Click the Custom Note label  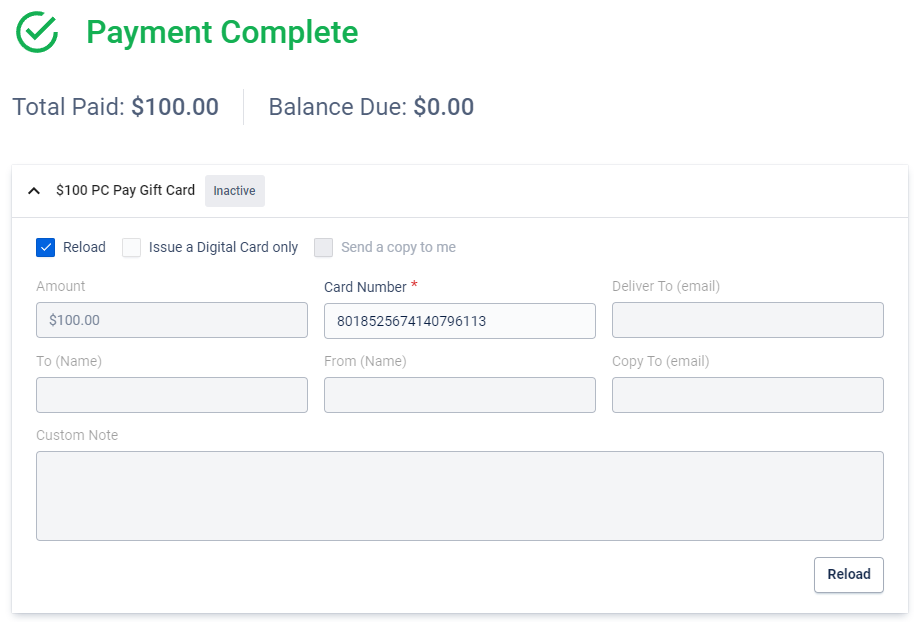click(x=77, y=435)
